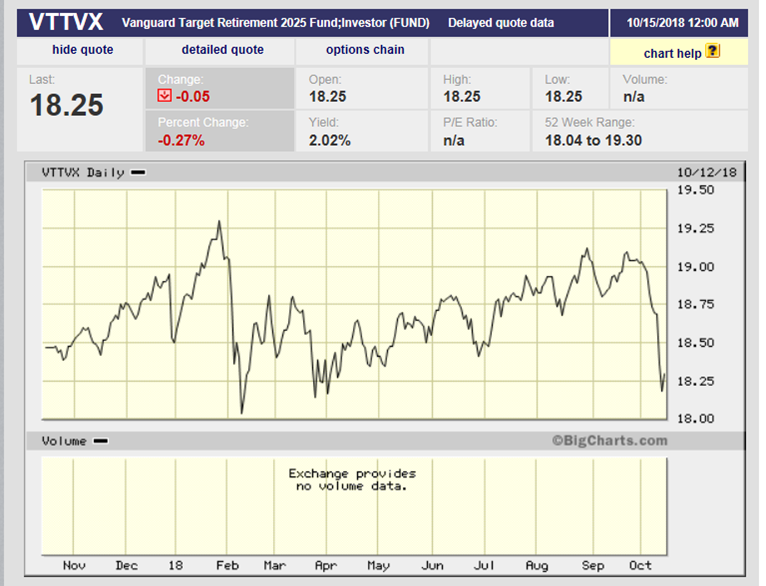Click the 18.00 price axis label
The height and width of the screenshot is (586, 766).
tap(695, 419)
